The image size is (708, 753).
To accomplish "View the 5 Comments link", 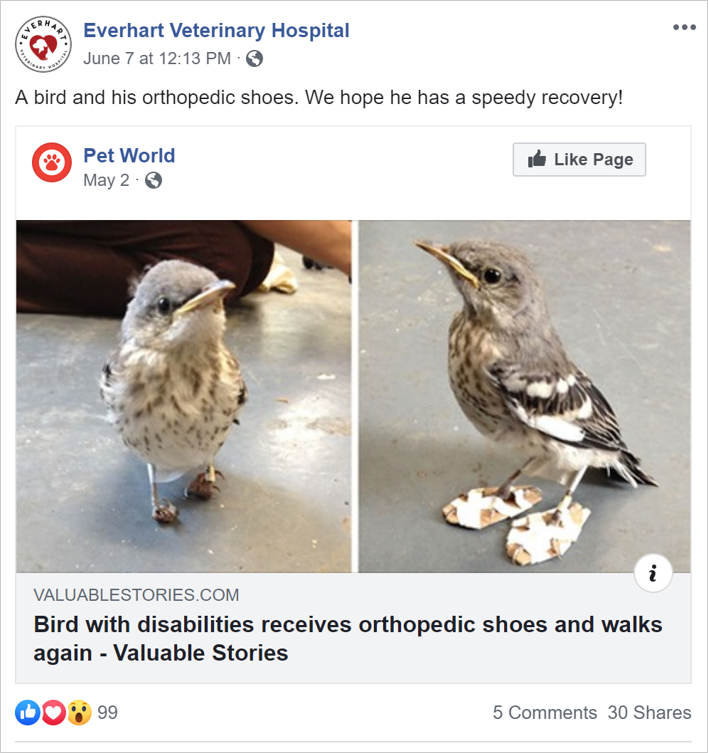I will [544, 713].
